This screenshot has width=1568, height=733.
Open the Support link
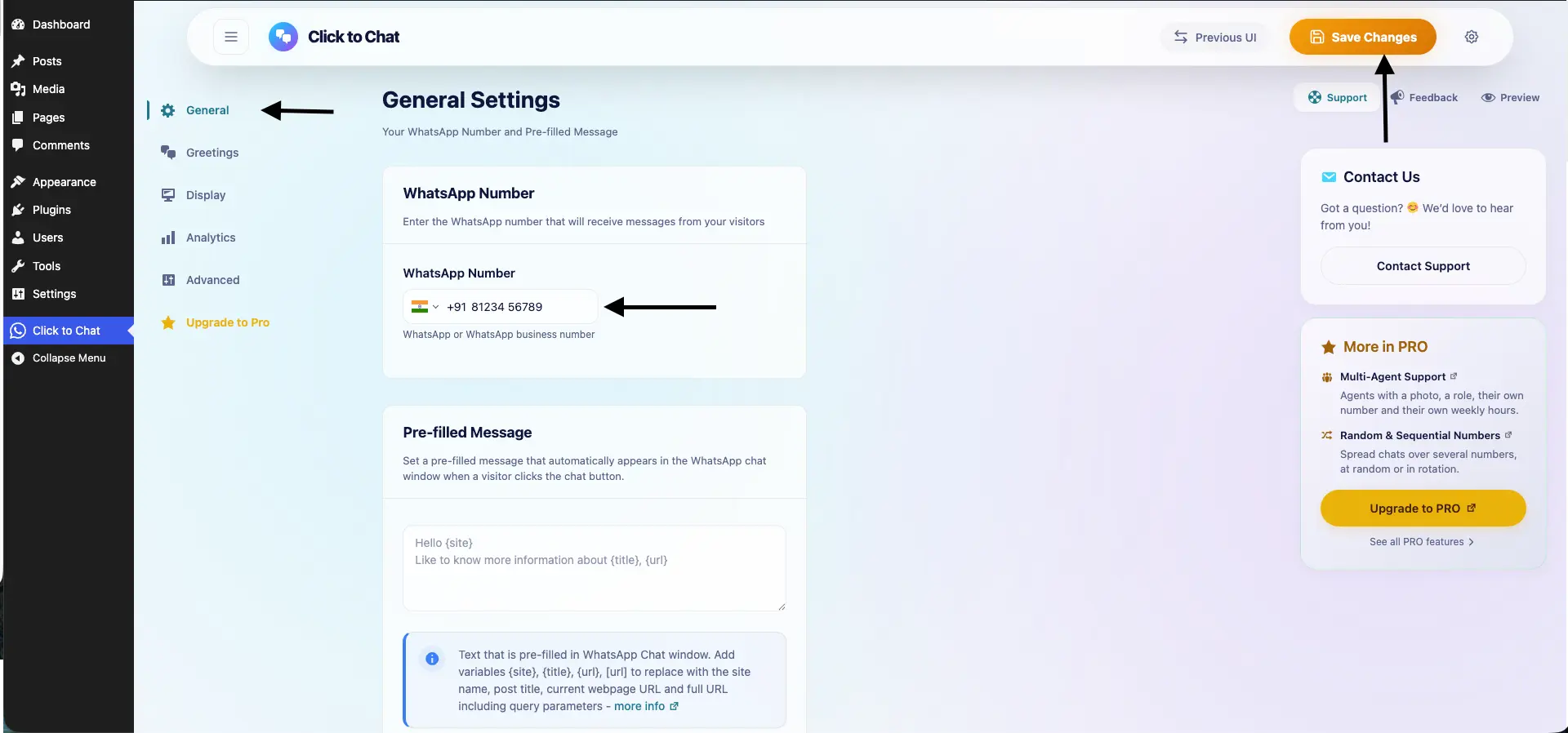tap(1337, 97)
